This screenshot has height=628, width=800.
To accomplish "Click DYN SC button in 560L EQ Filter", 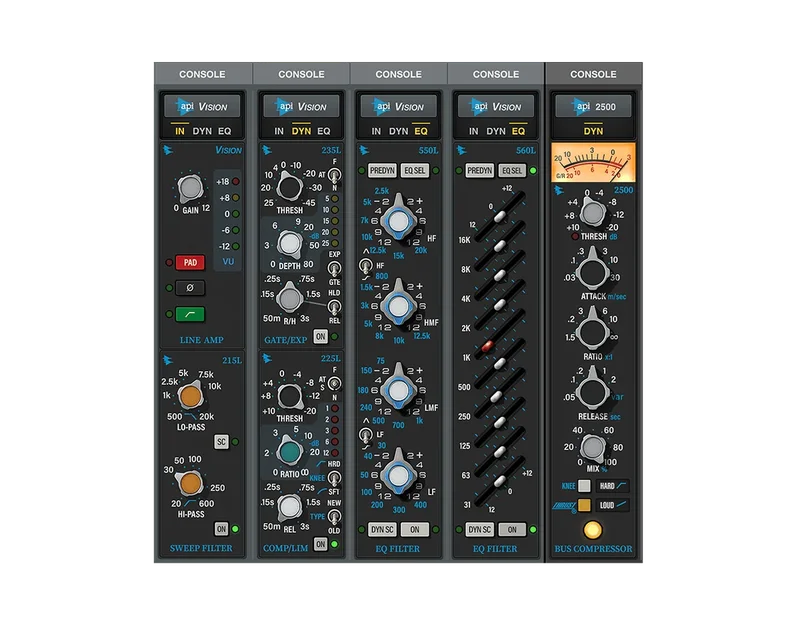I will pos(480,530).
